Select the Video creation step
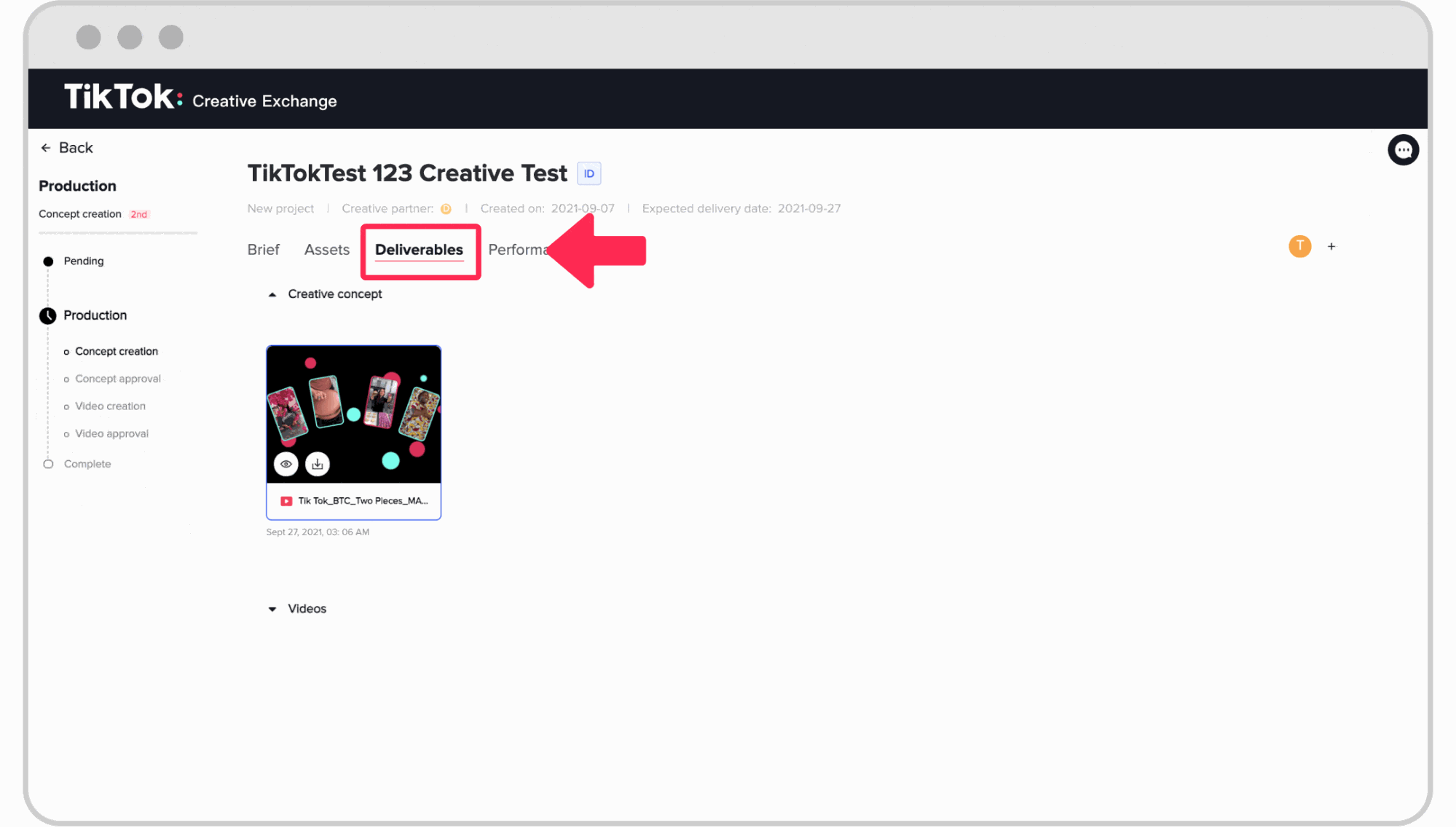 click(x=110, y=406)
